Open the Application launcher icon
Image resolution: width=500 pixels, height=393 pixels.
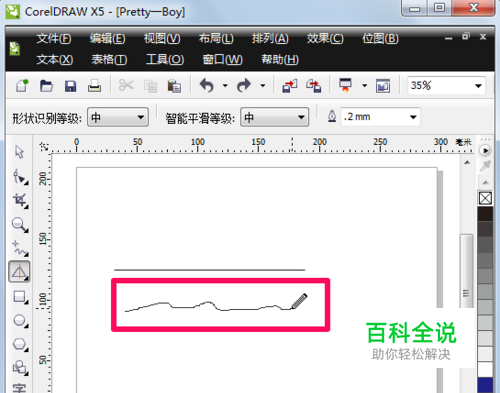coord(345,85)
